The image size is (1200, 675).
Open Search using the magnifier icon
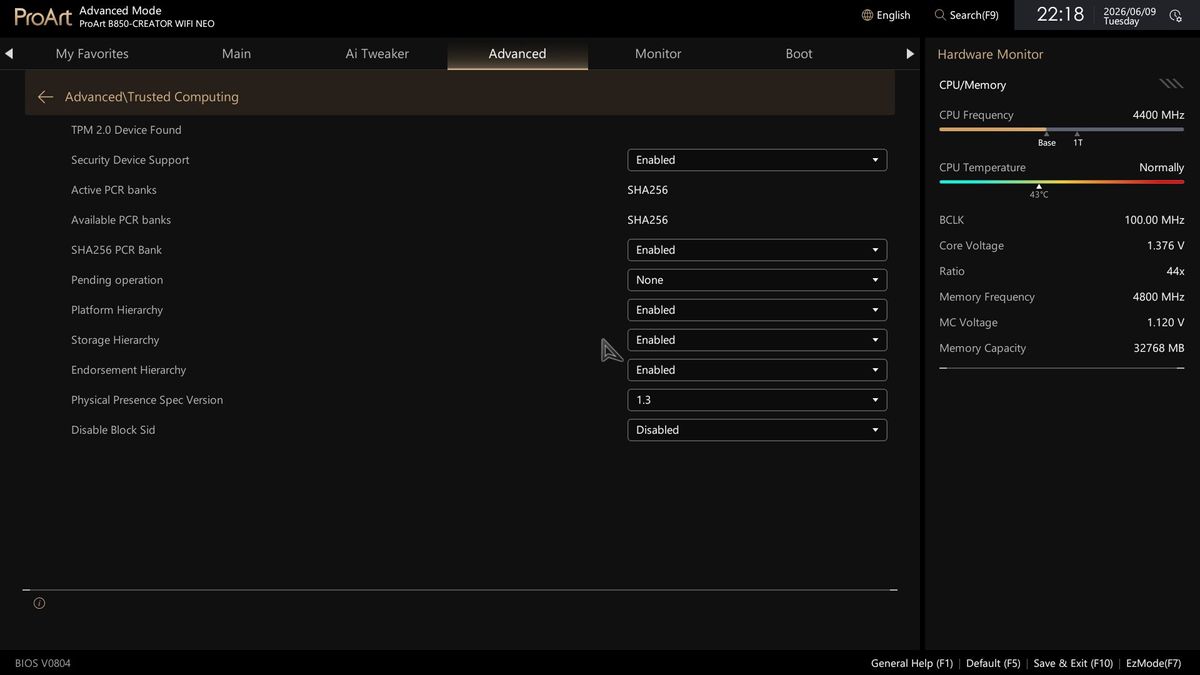tap(940, 15)
